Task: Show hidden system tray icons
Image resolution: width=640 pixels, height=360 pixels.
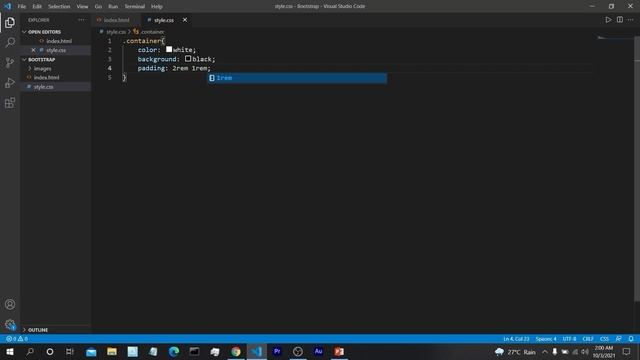Action: coord(544,351)
